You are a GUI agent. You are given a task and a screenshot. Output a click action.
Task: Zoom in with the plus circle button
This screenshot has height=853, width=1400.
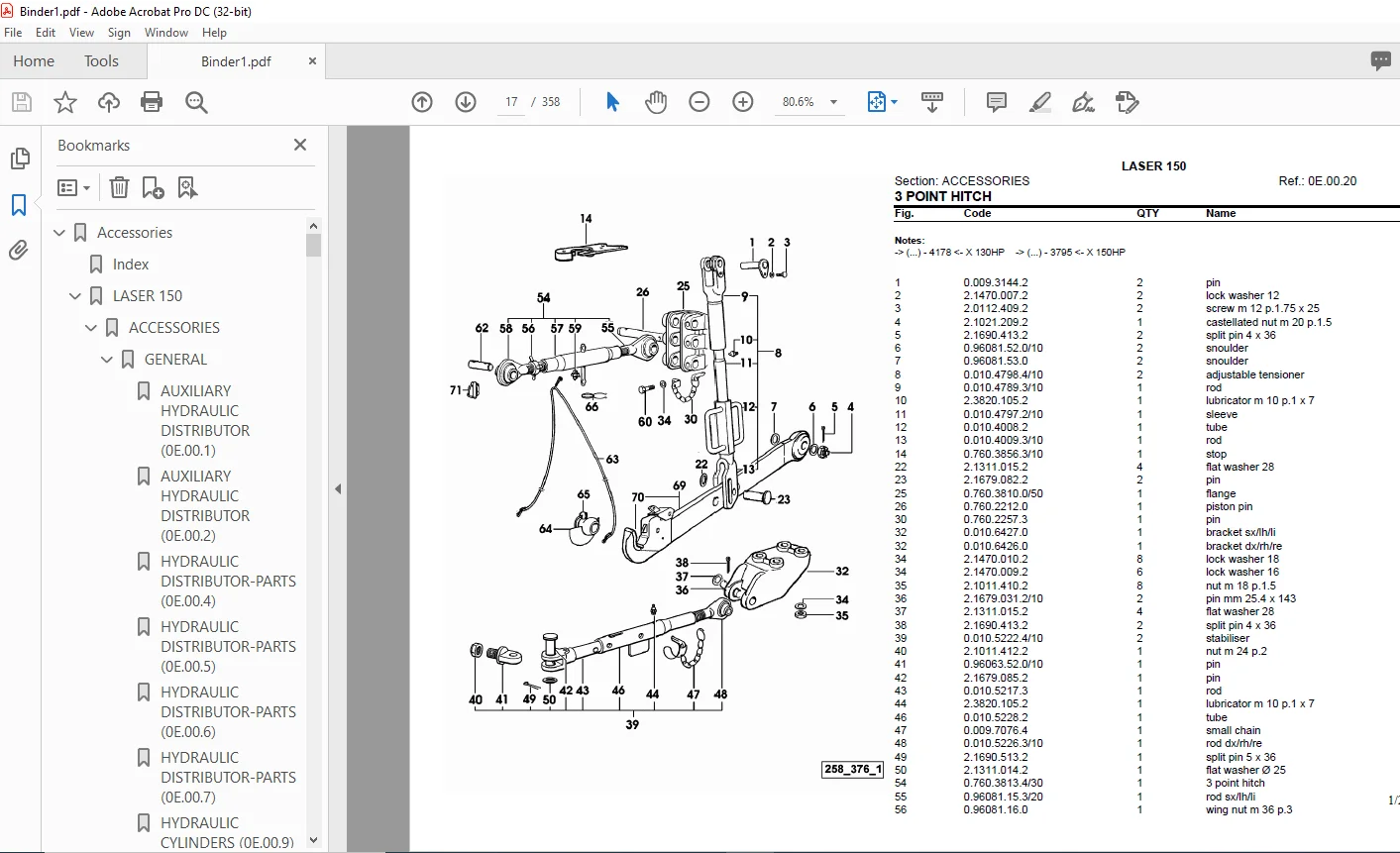(x=743, y=102)
